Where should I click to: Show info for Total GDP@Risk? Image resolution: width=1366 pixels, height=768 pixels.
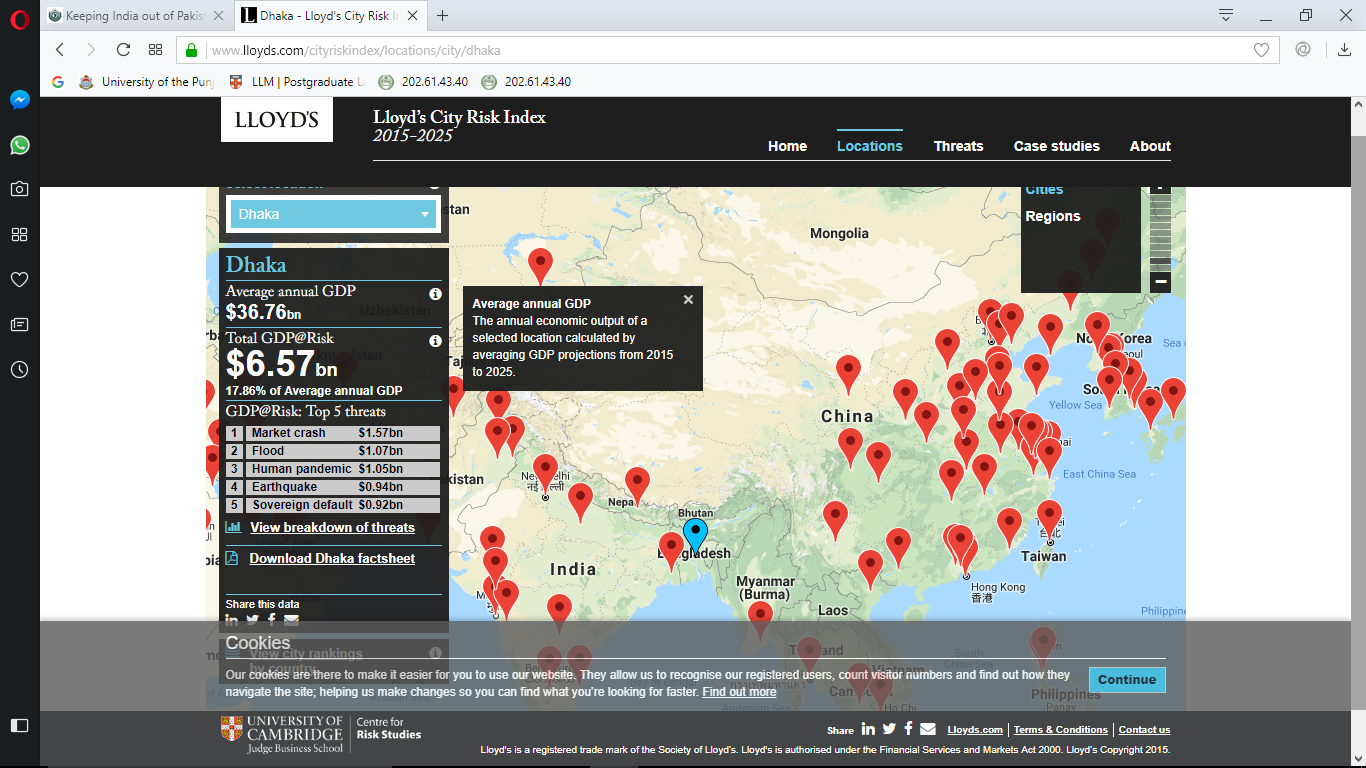pyautogui.click(x=435, y=341)
